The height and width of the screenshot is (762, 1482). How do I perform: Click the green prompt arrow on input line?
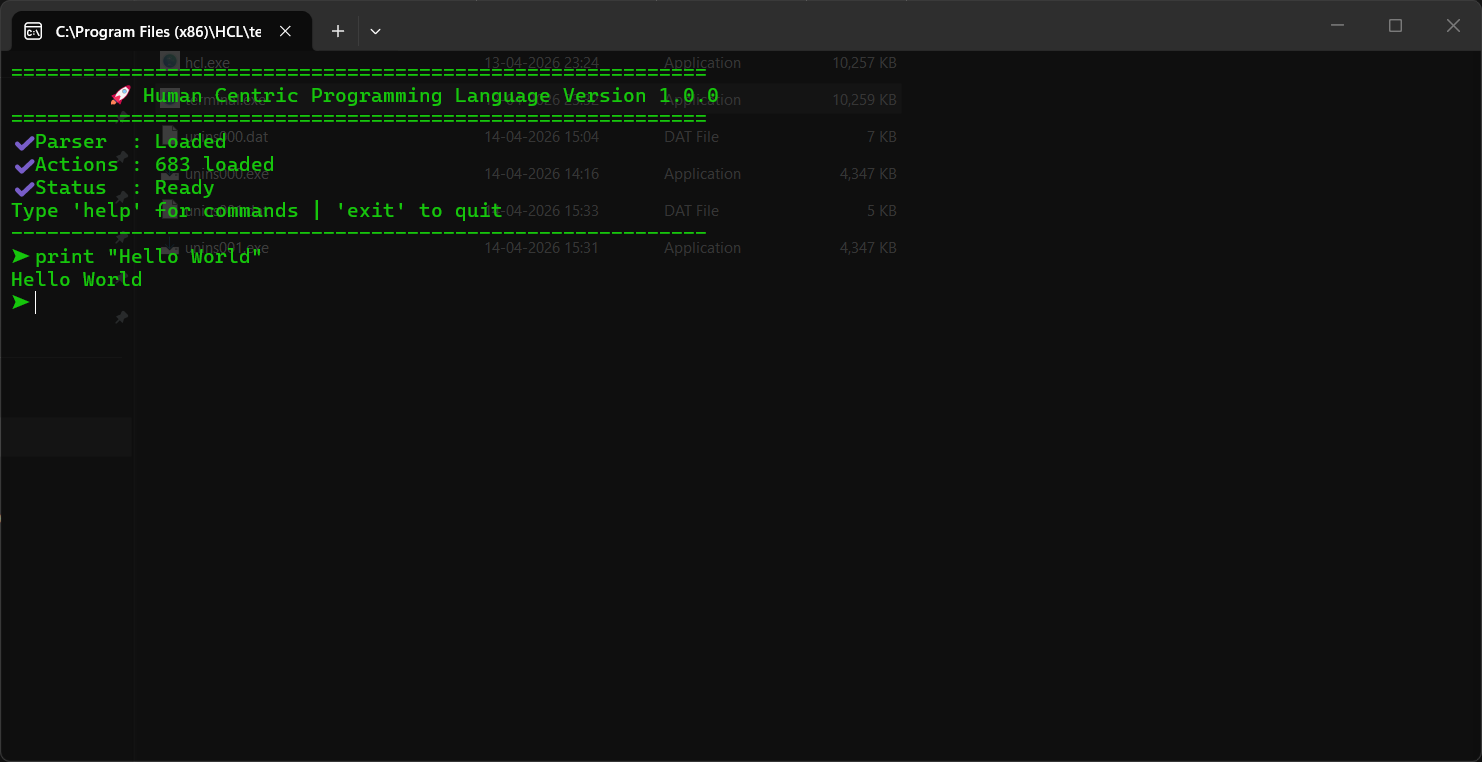[x=19, y=302]
